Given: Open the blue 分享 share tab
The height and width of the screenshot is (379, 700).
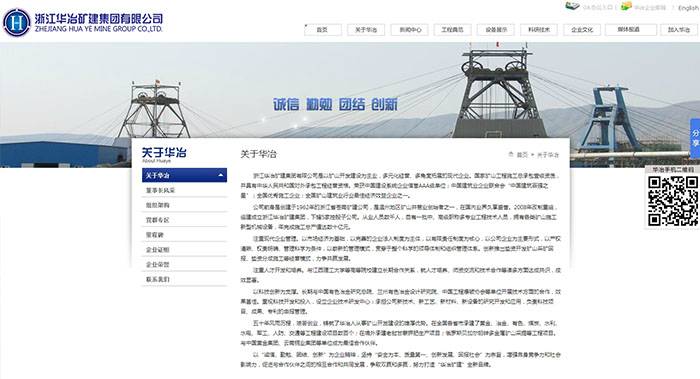Looking at the screenshot, I should pyautogui.click(x=695, y=138).
